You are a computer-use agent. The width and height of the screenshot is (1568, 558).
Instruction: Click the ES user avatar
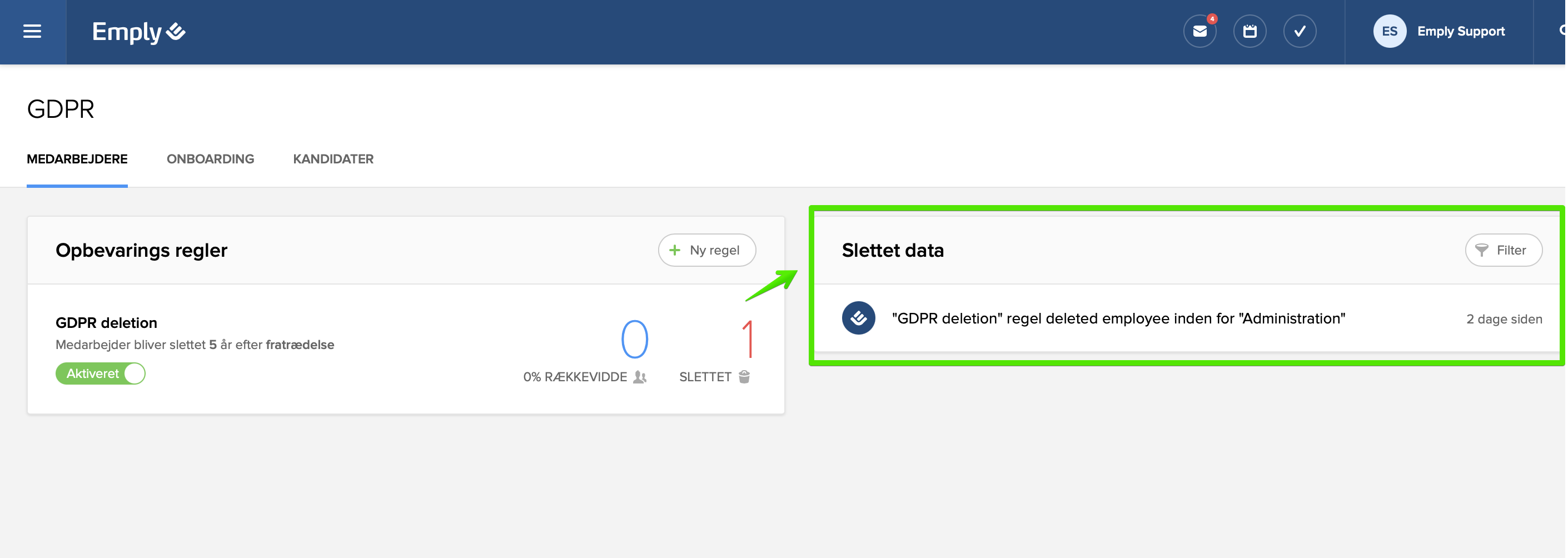tap(1389, 32)
